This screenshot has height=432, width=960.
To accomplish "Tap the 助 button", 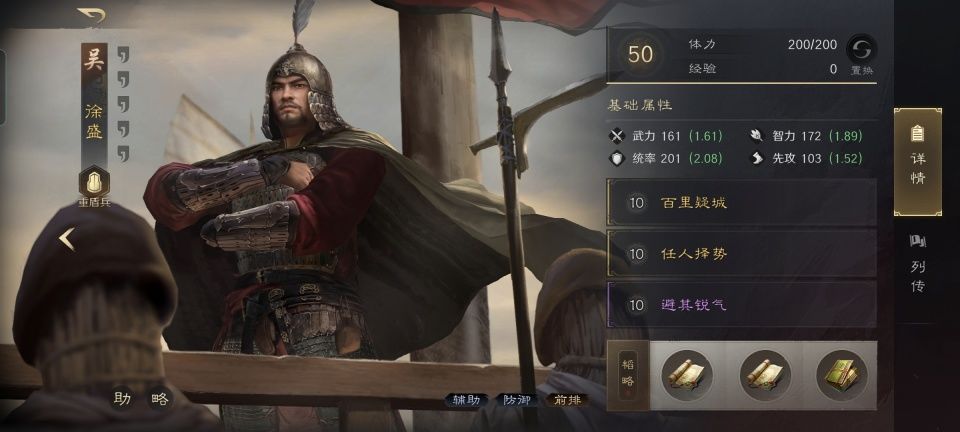I will pyautogui.click(x=122, y=399).
